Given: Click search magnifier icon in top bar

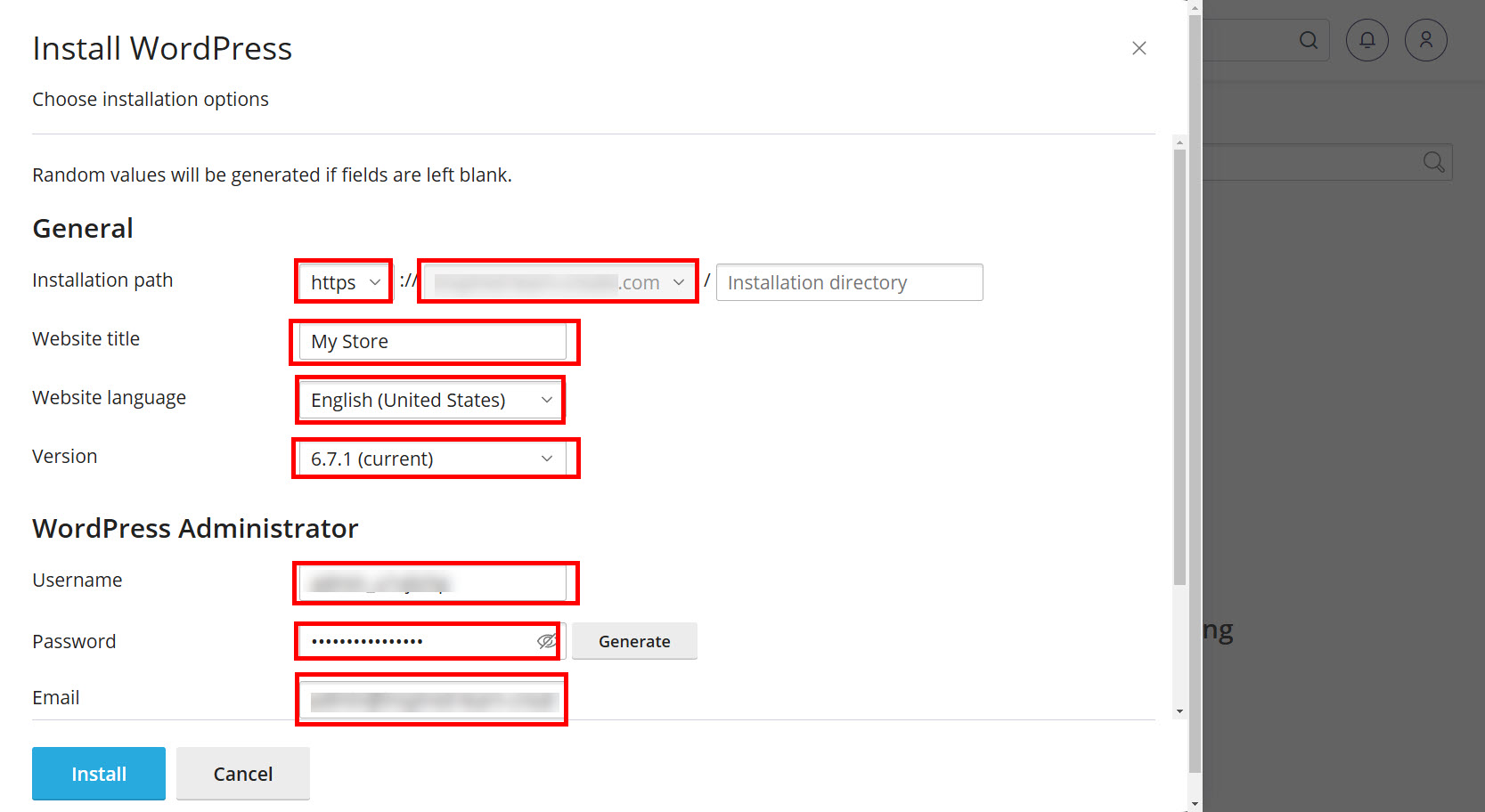Looking at the screenshot, I should (x=1308, y=40).
